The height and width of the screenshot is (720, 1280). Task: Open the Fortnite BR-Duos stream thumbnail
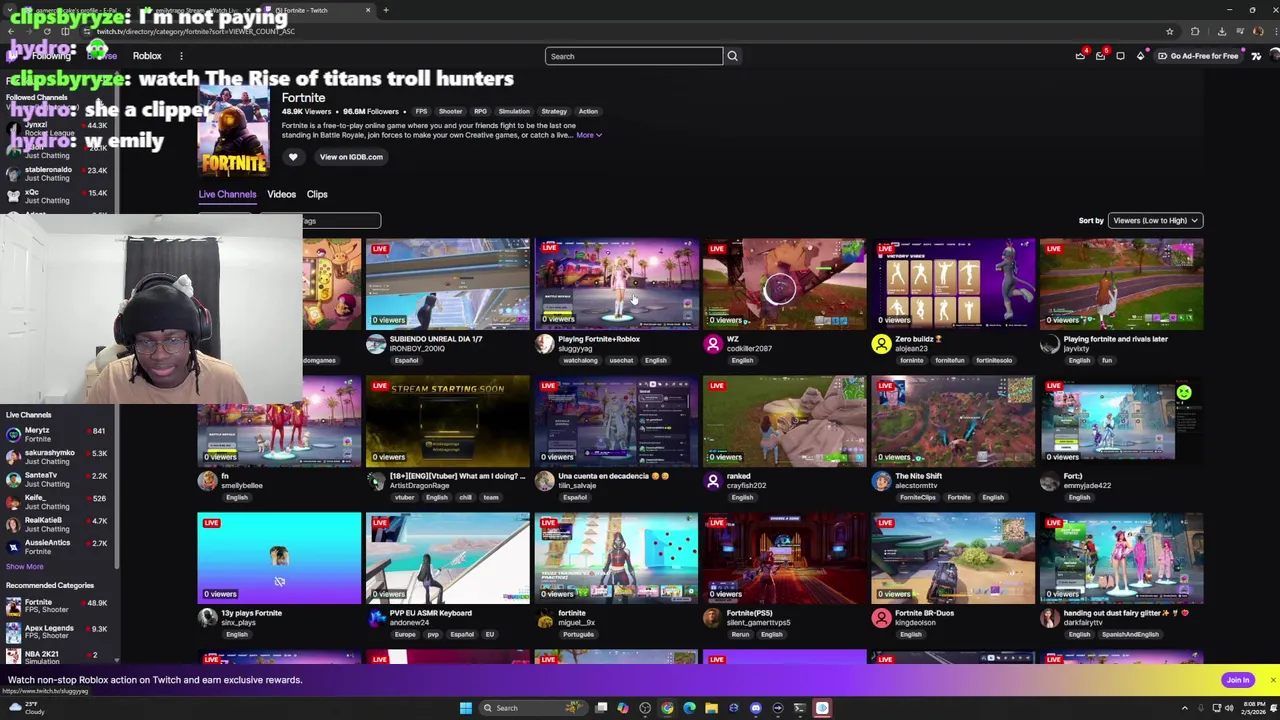953,558
